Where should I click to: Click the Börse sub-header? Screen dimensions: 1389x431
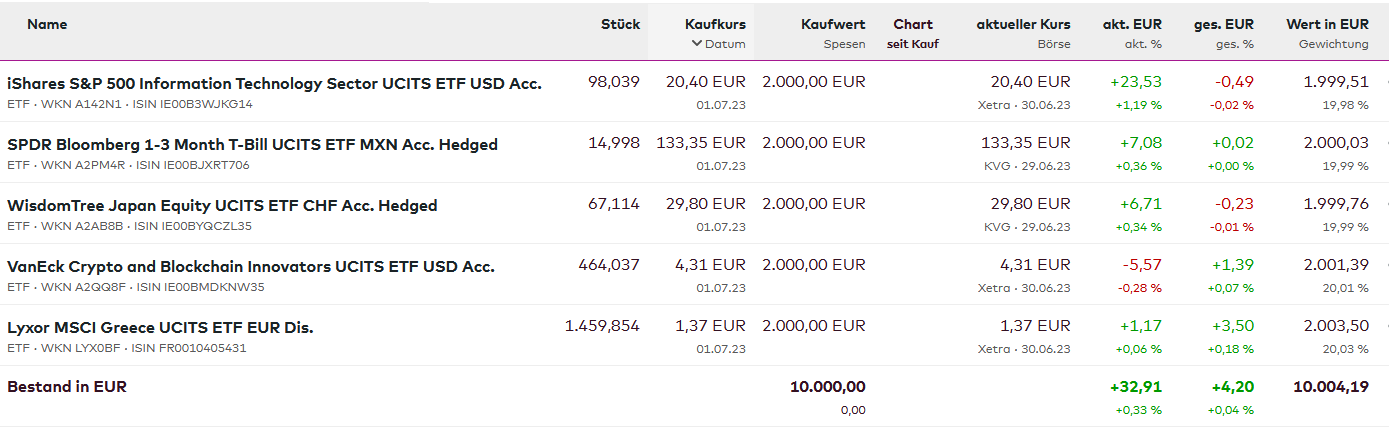click(1054, 44)
